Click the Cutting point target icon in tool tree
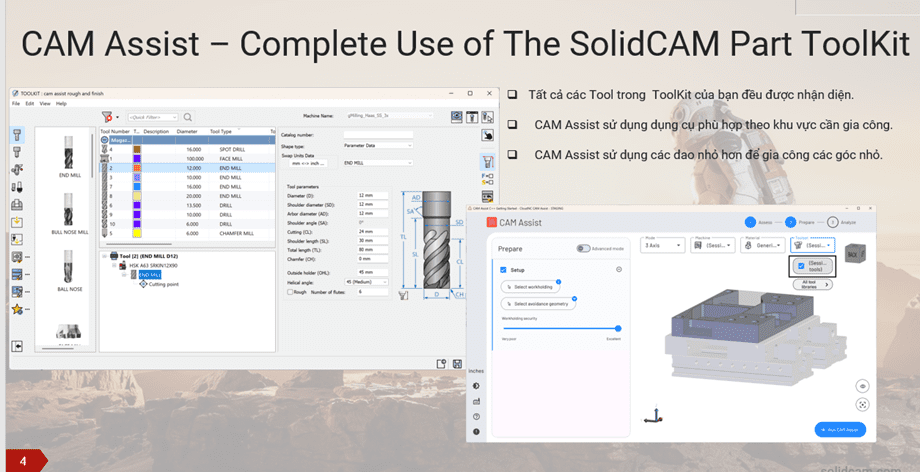This screenshot has height=472, width=920. 143,284
